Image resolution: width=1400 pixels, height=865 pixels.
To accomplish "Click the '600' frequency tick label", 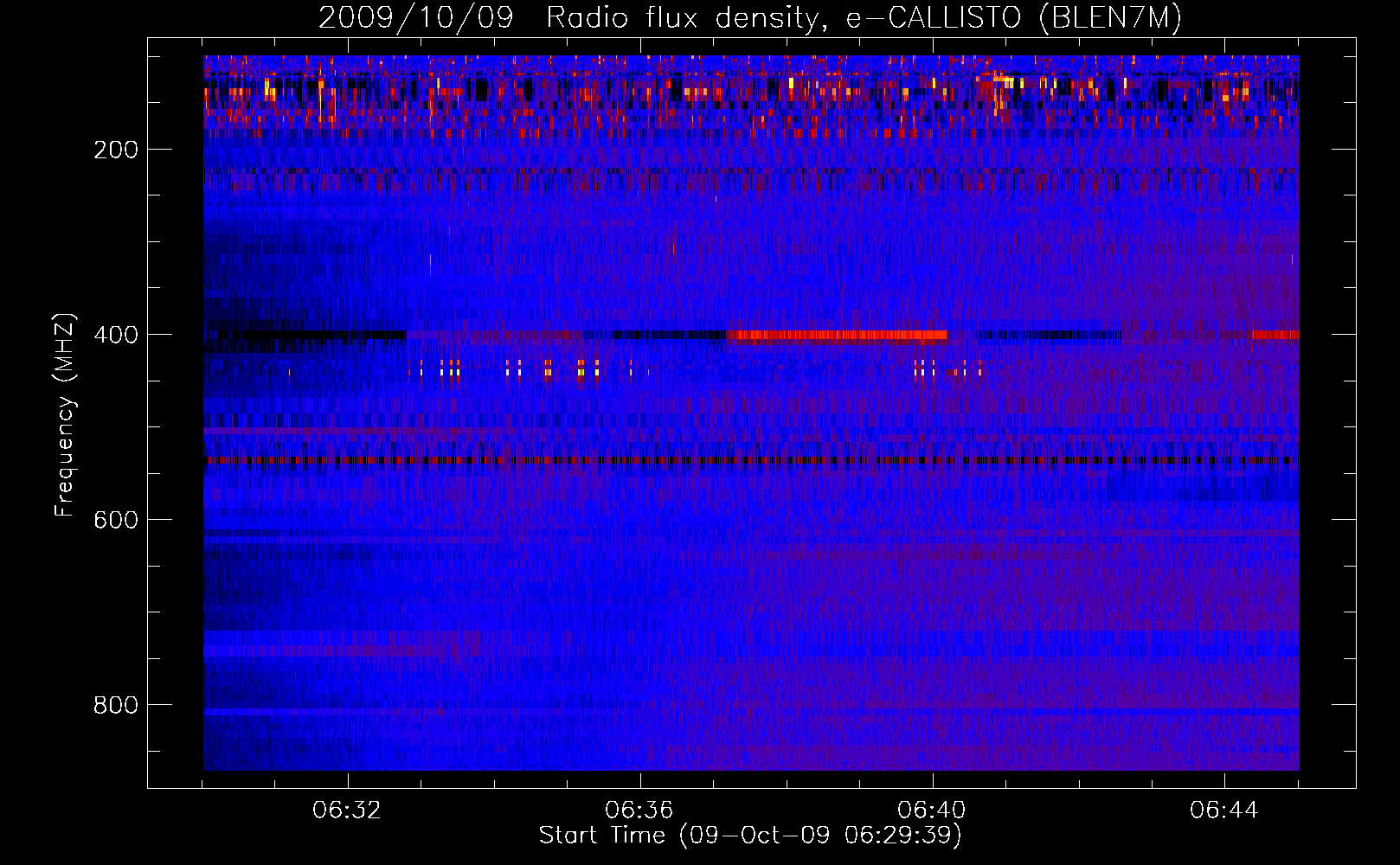I will click(116, 520).
